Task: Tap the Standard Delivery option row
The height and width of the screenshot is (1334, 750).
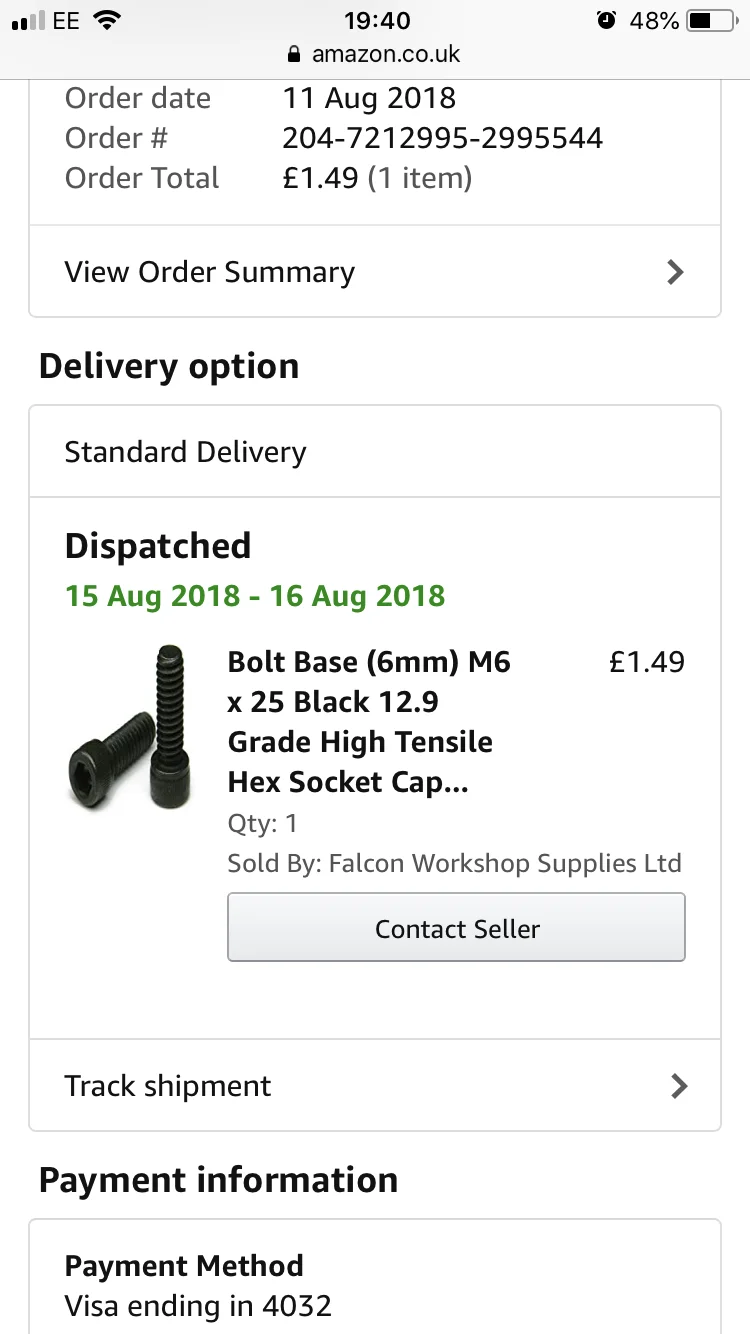Action: [x=375, y=452]
